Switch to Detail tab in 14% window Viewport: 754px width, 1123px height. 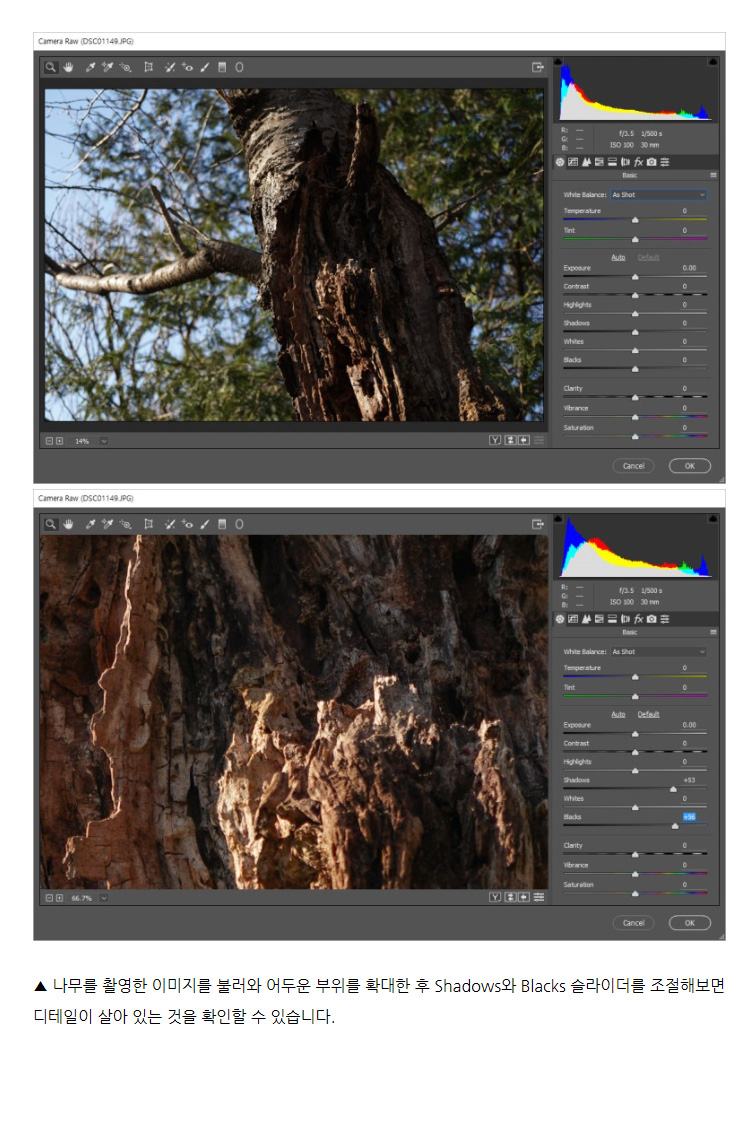tap(586, 163)
